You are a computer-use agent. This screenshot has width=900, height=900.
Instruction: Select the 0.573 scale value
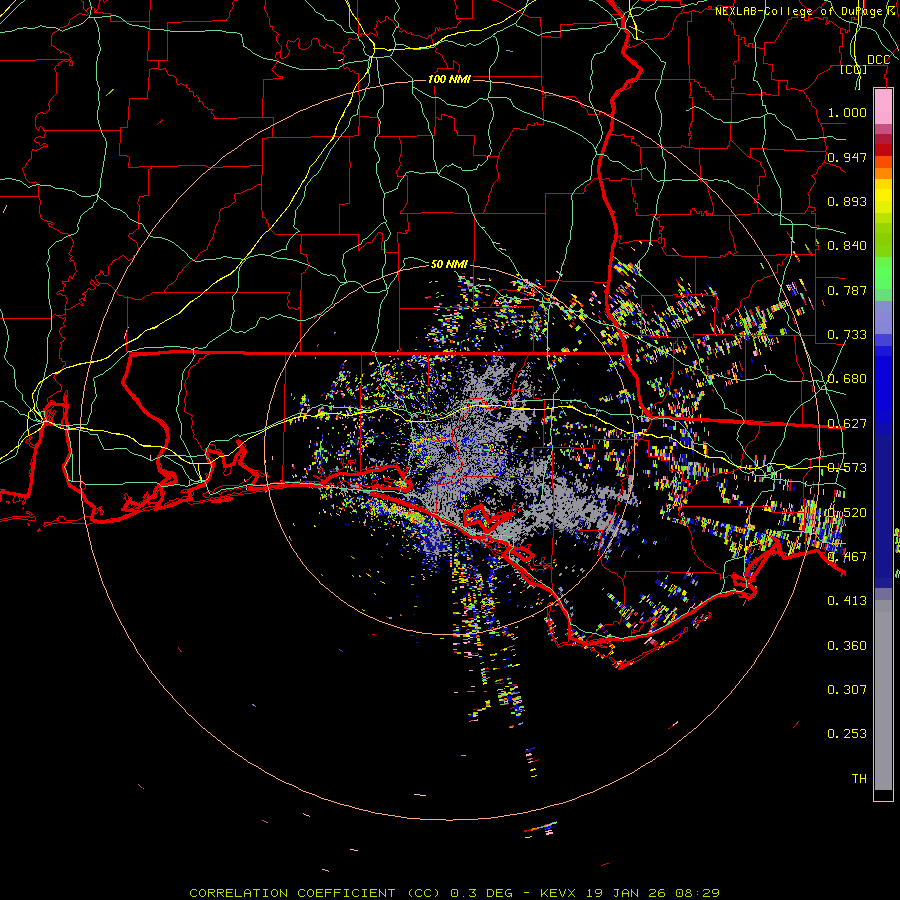tap(847, 468)
